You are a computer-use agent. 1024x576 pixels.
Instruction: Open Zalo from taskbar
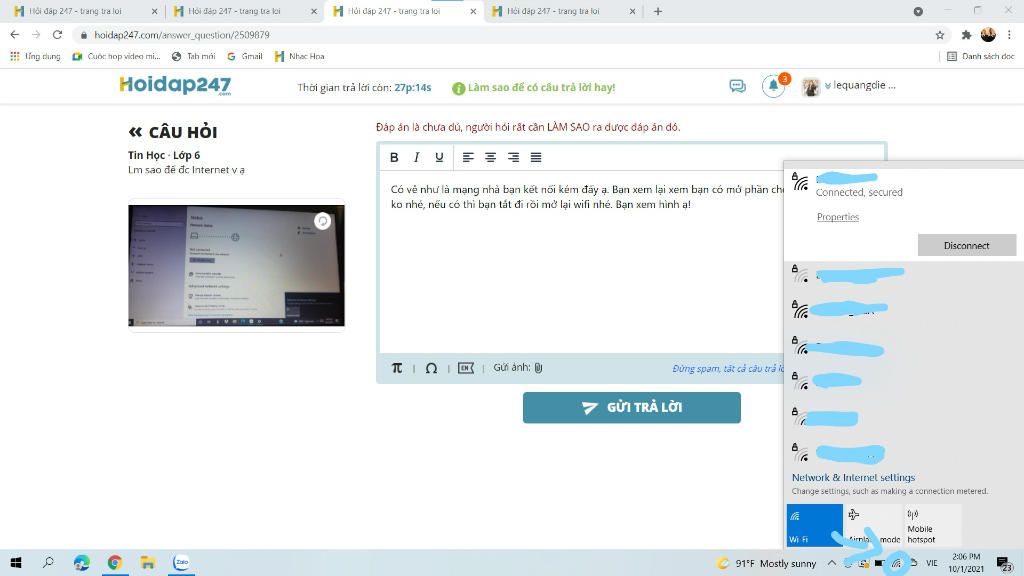tap(182, 562)
